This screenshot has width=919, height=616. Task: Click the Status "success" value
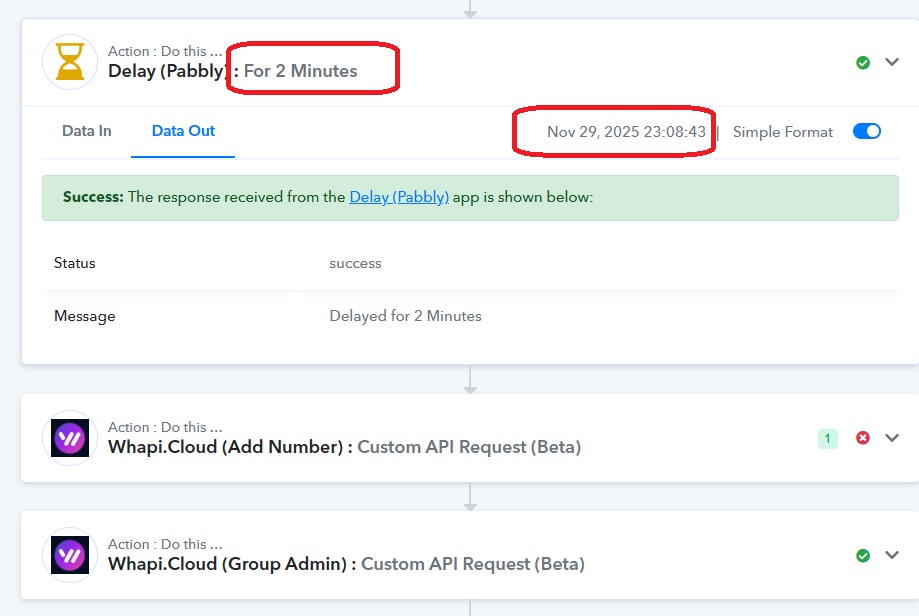(355, 263)
